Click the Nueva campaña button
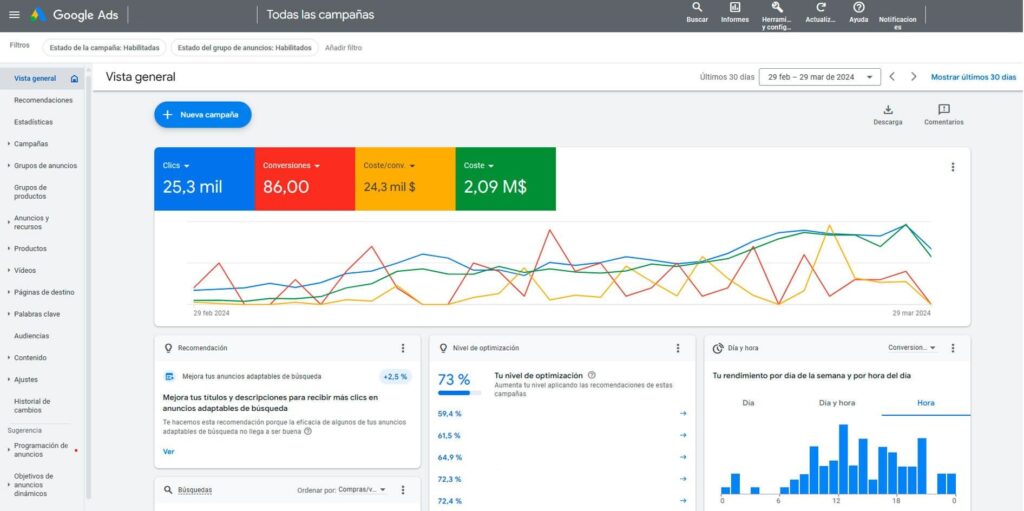 click(203, 115)
